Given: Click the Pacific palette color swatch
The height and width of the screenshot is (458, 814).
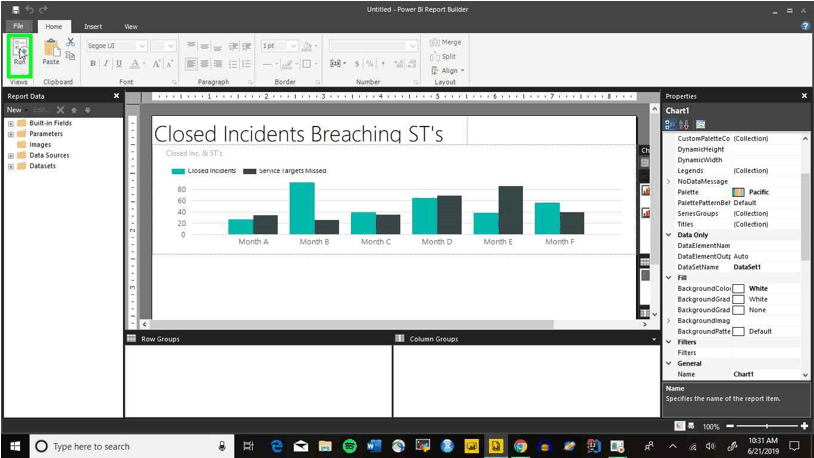Looking at the screenshot, I should [x=738, y=192].
